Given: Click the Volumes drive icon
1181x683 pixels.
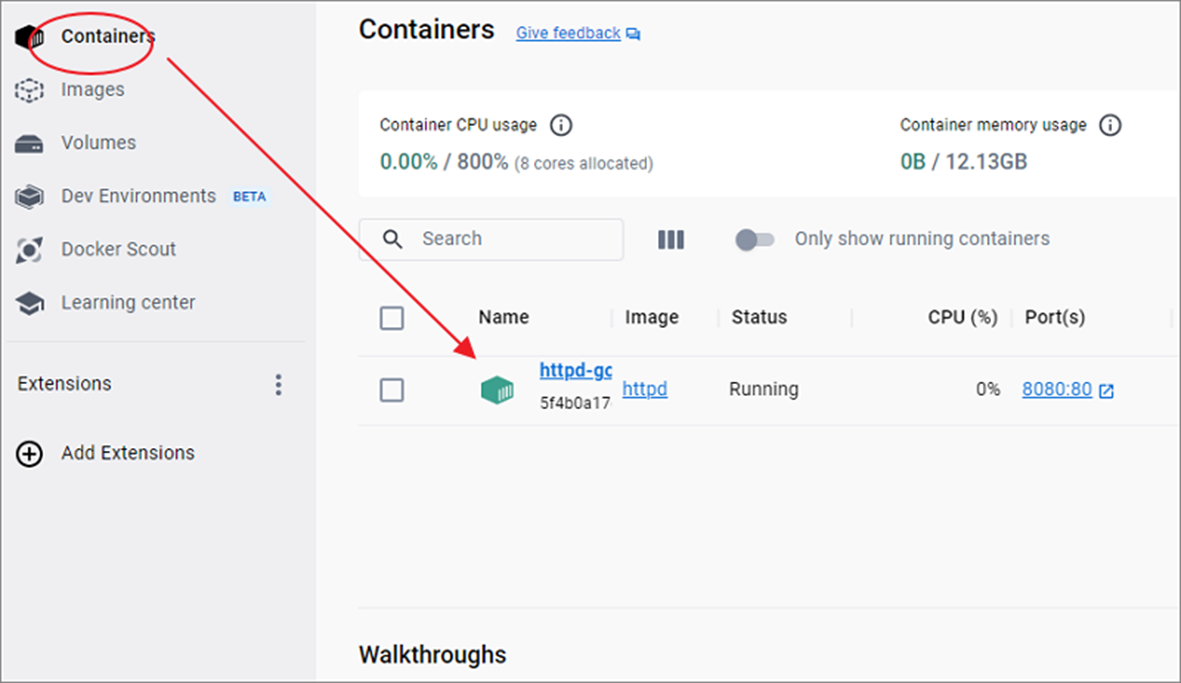Looking at the screenshot, I should pos(29,144).
